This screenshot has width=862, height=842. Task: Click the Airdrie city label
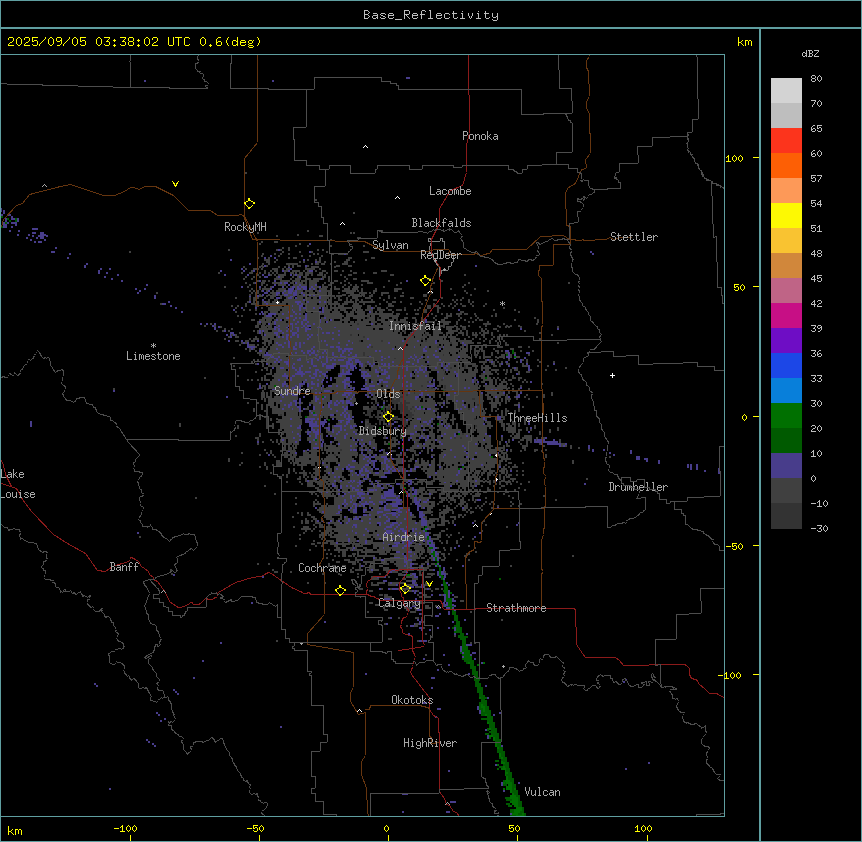coord(403,537)
